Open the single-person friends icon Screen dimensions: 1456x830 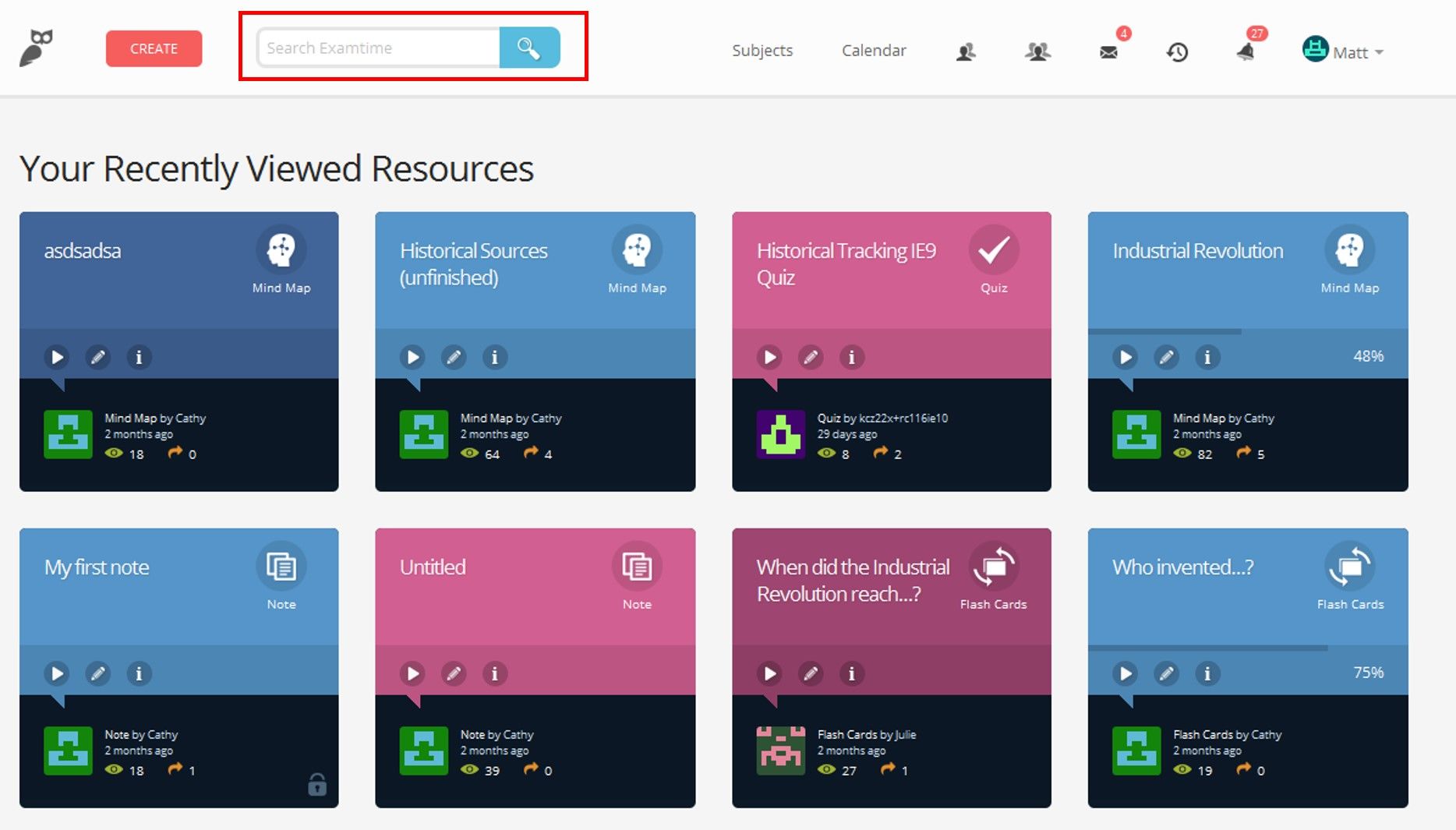[966, 52]
